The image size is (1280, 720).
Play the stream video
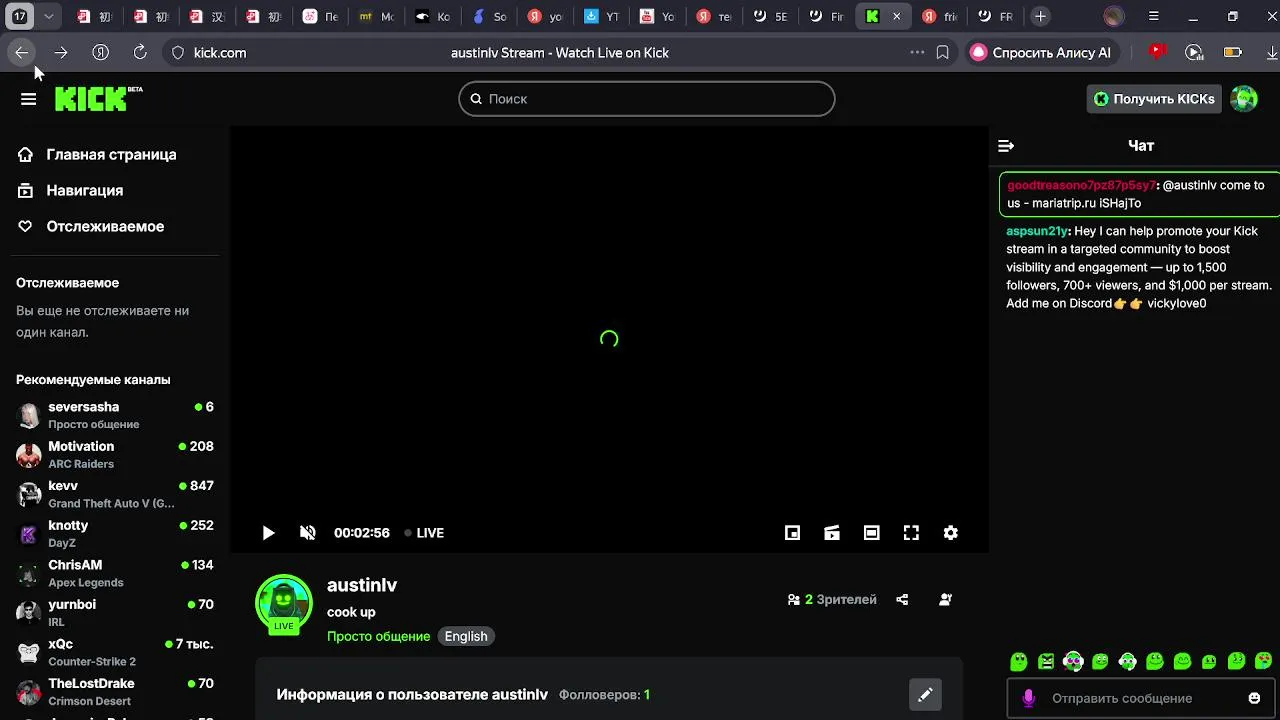point(268,533)
